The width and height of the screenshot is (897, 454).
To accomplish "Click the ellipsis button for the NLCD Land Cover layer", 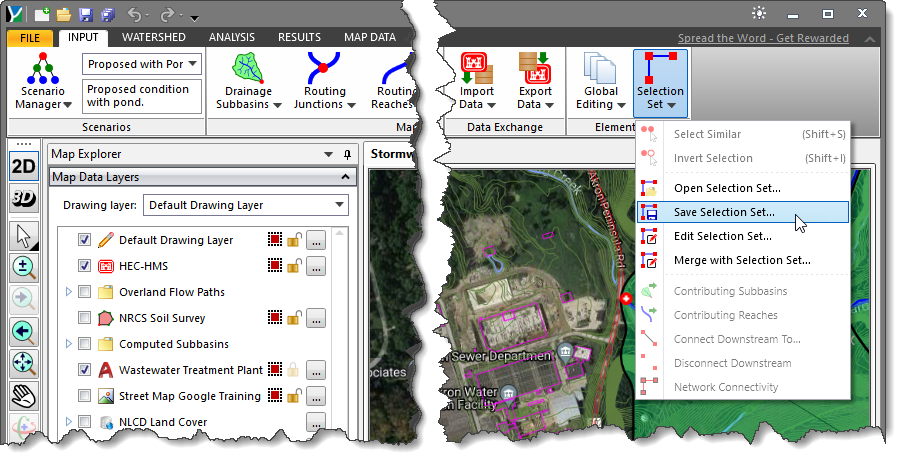I will coord(316,423).
